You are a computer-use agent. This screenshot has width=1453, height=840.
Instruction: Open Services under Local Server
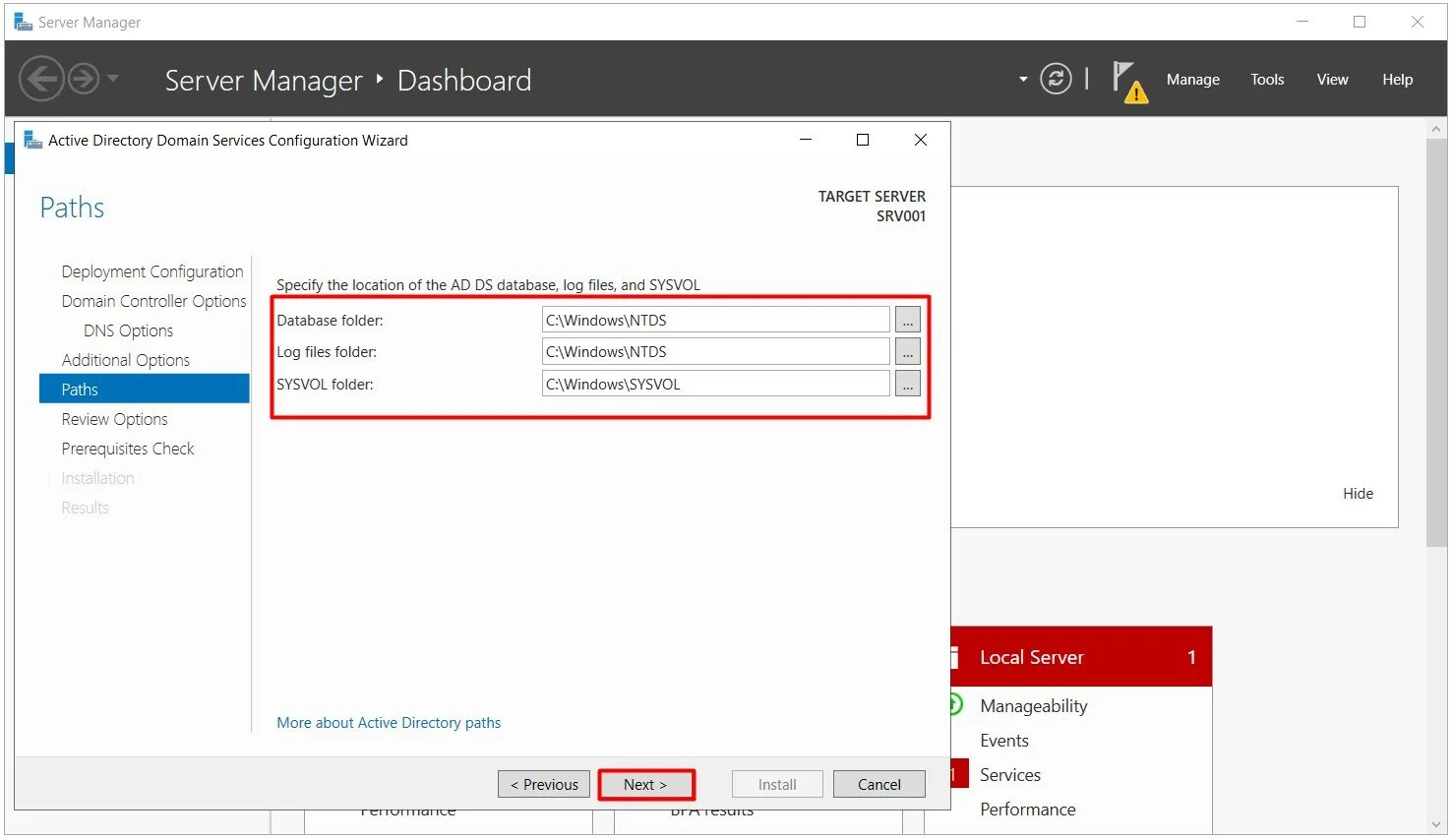(1009, 775)
